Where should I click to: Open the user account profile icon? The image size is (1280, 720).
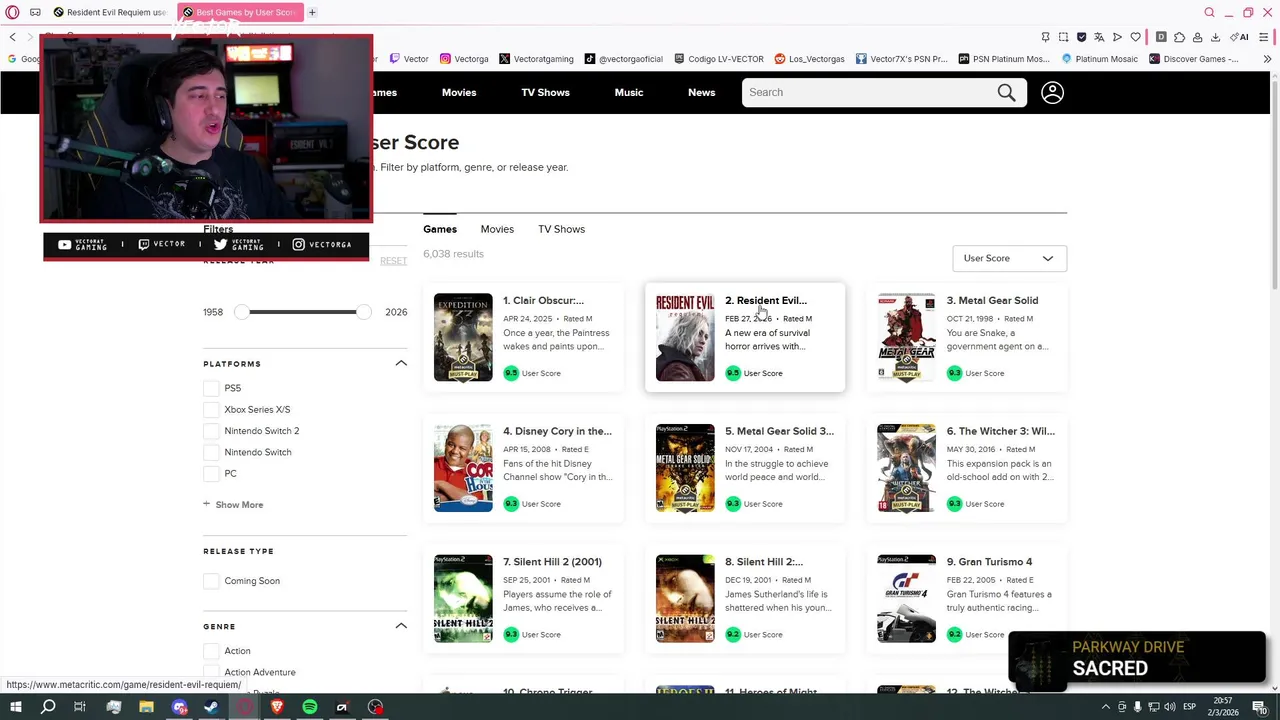click(x=1052, y=93)
